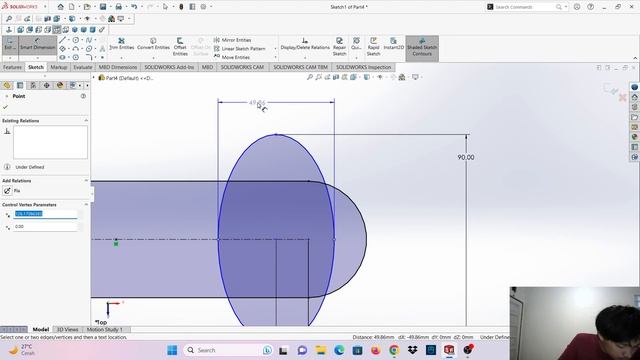Click Mirror Entities button

point(232,40)
